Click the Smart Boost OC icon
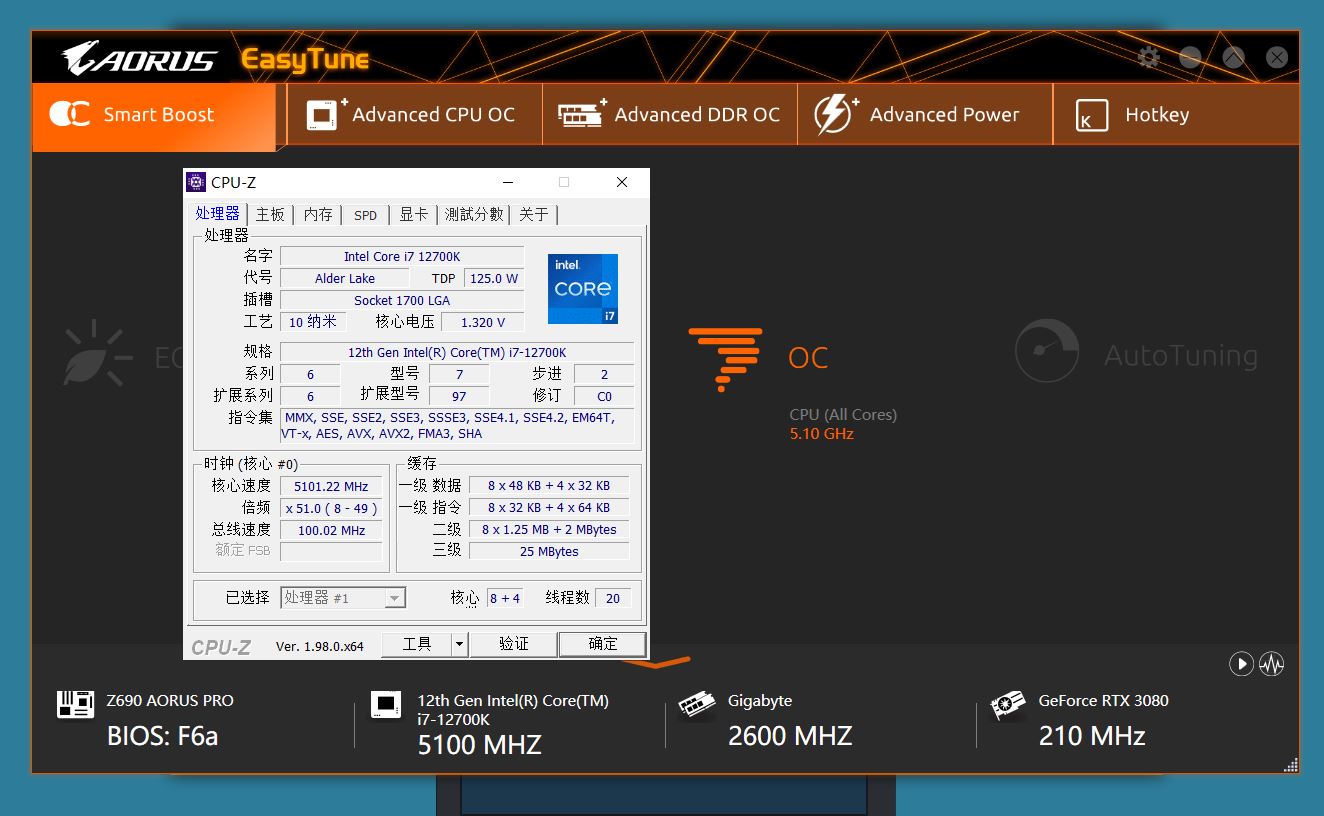The width and height of the screenshot is (1324, 816). click(69, 114)
